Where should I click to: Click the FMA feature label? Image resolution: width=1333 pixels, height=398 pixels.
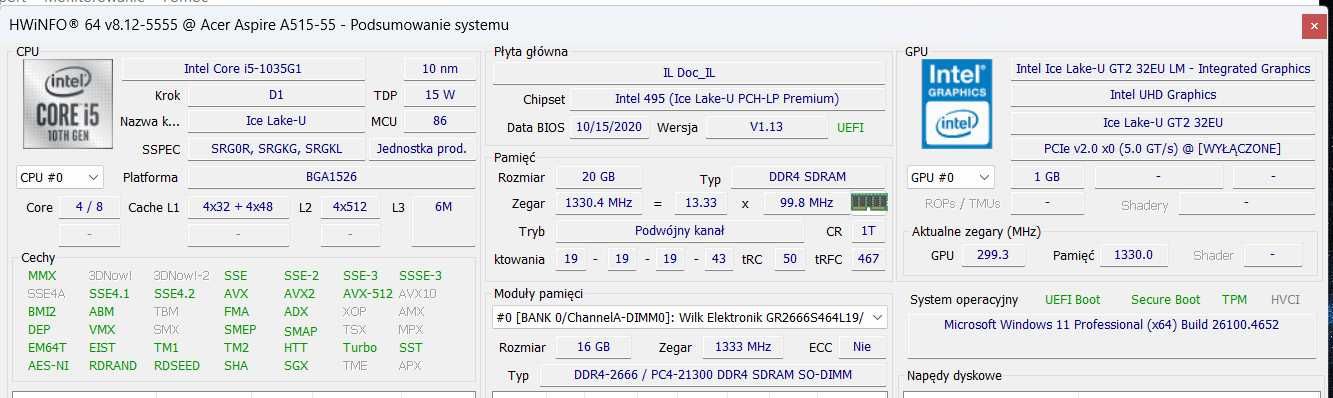click(x=237, y=312)
